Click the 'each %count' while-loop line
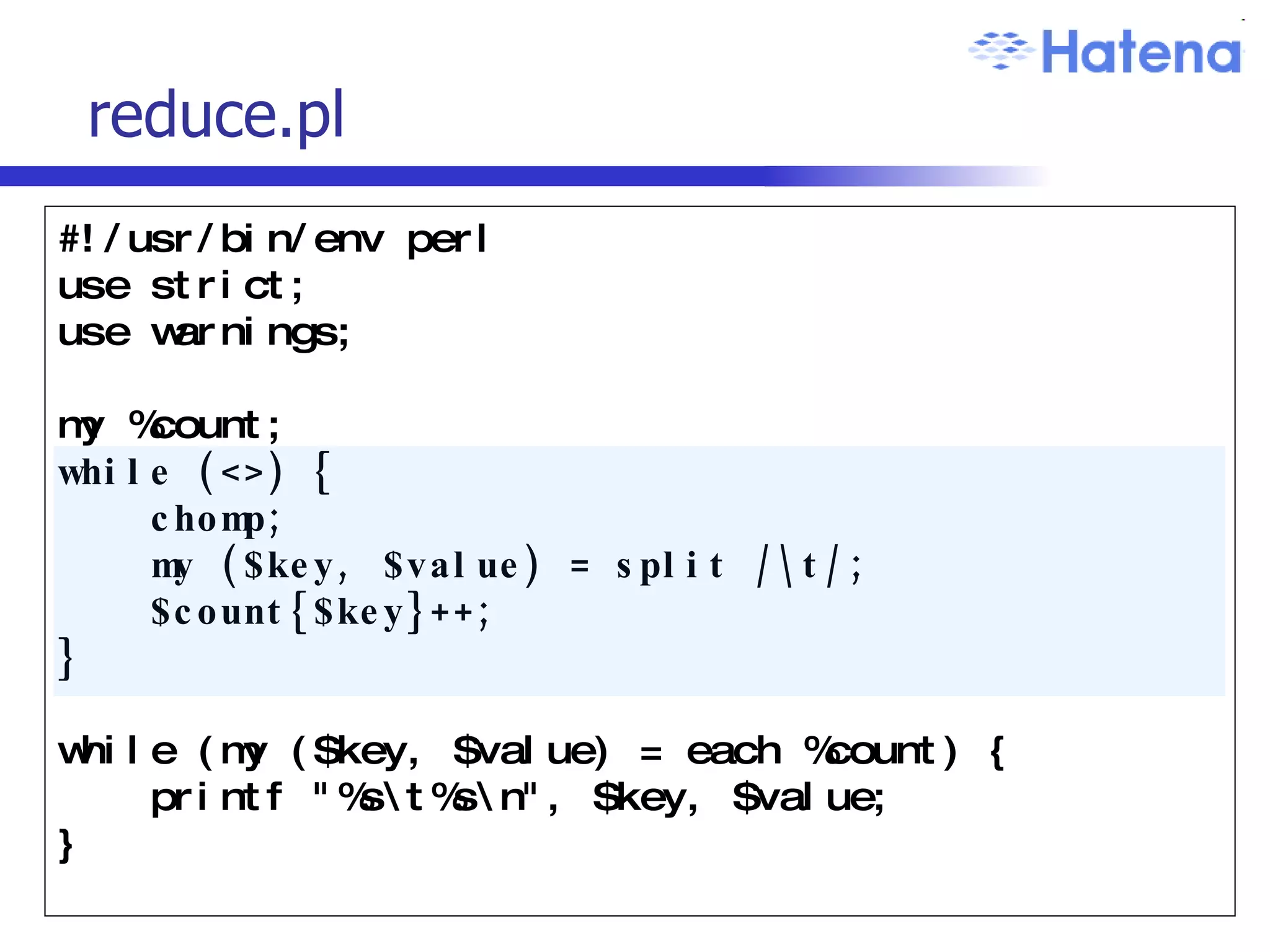The height and width of the screenshot is (952, 1270). click(531, 752)
